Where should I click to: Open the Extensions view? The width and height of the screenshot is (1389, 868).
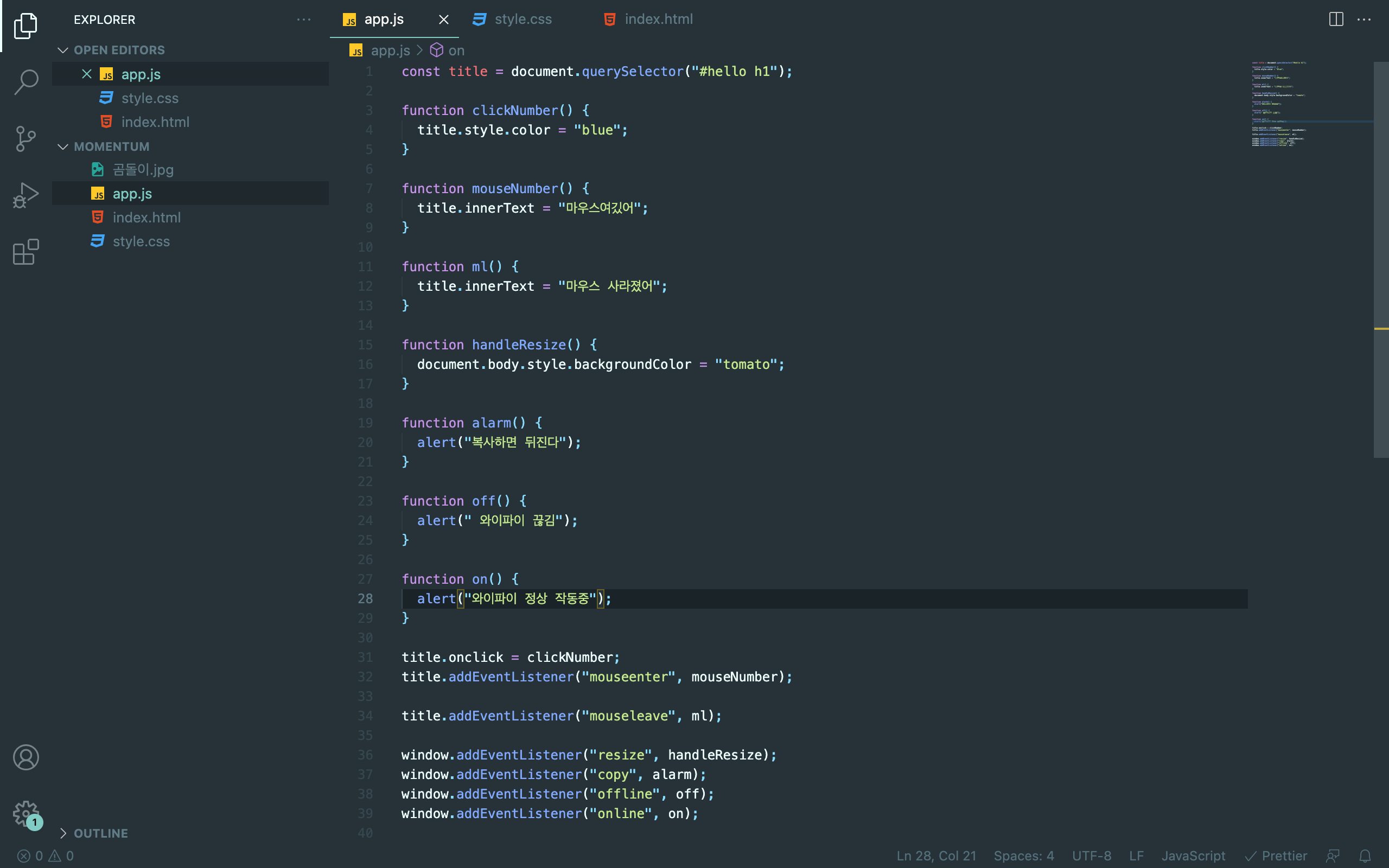[x=26, y=252]
